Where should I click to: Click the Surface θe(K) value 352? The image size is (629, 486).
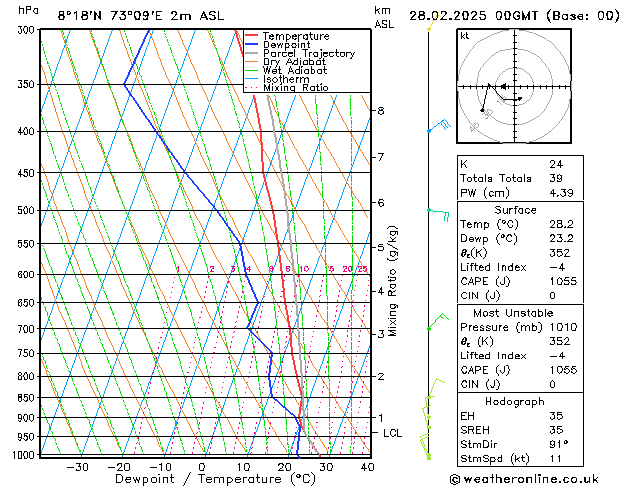pos(560,253)
